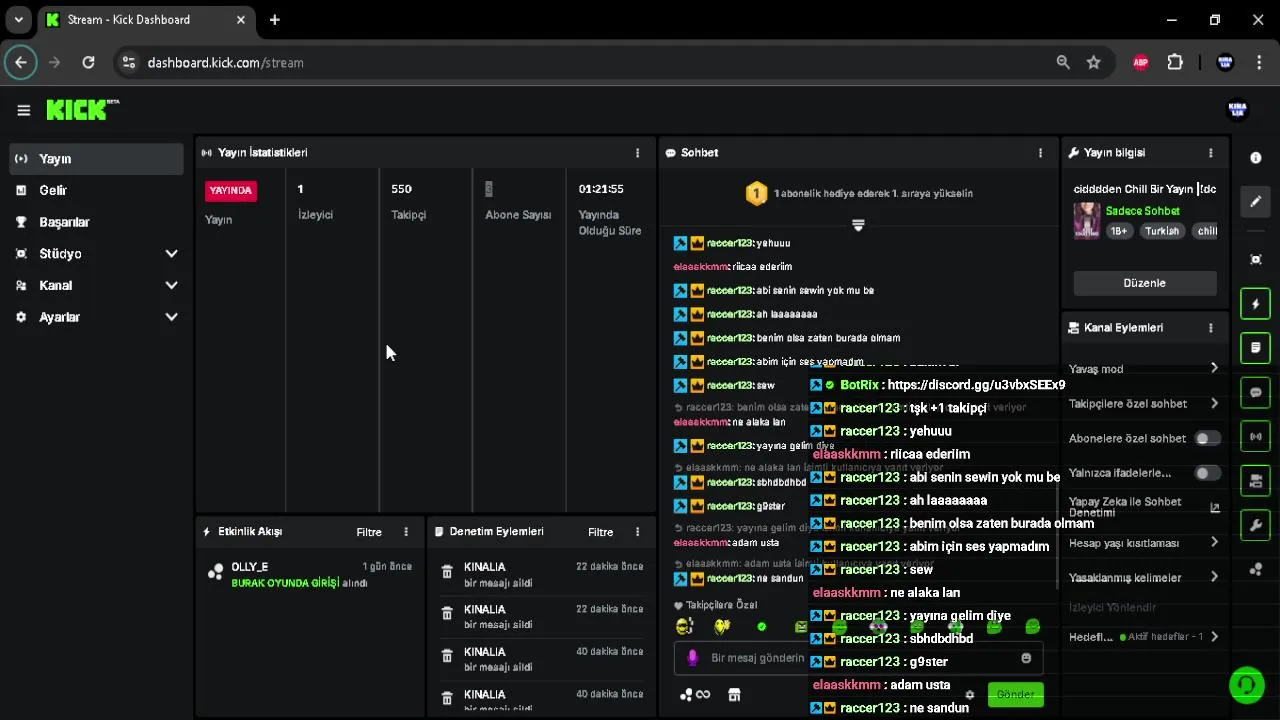Click the green Gönder button
The height and width of the screenshot is (720, 1280).
click(1015, 695)
